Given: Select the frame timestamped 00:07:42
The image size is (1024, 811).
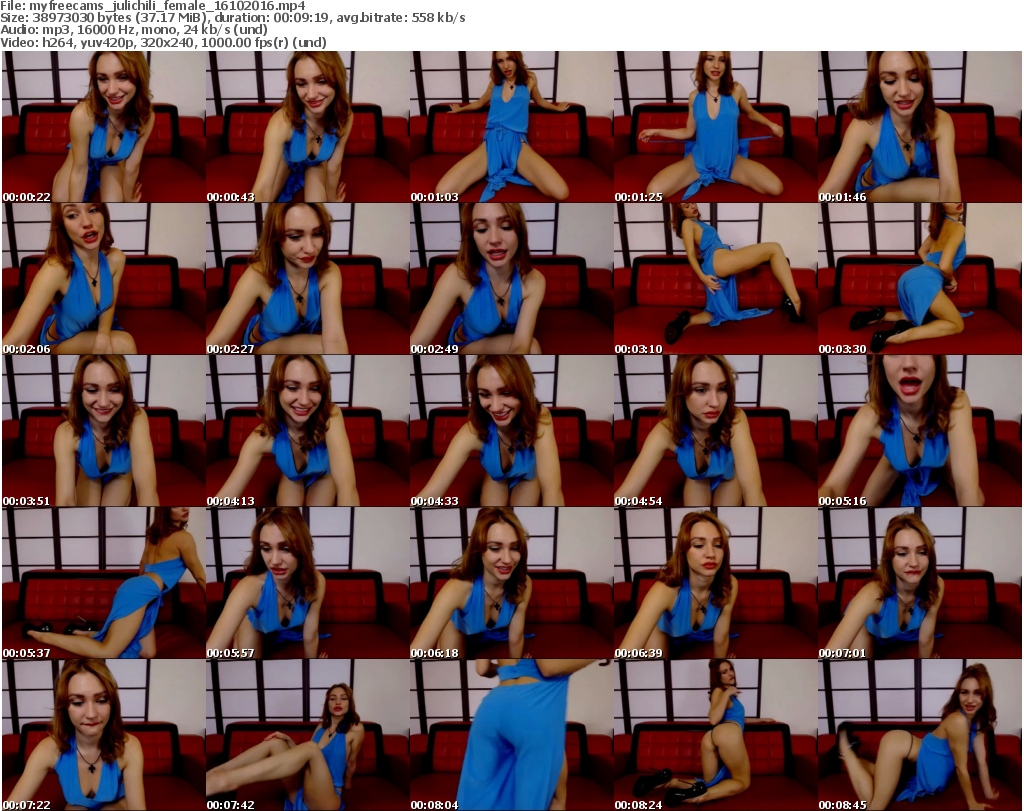Looking at the screenshot, I should tap(307, 735).
